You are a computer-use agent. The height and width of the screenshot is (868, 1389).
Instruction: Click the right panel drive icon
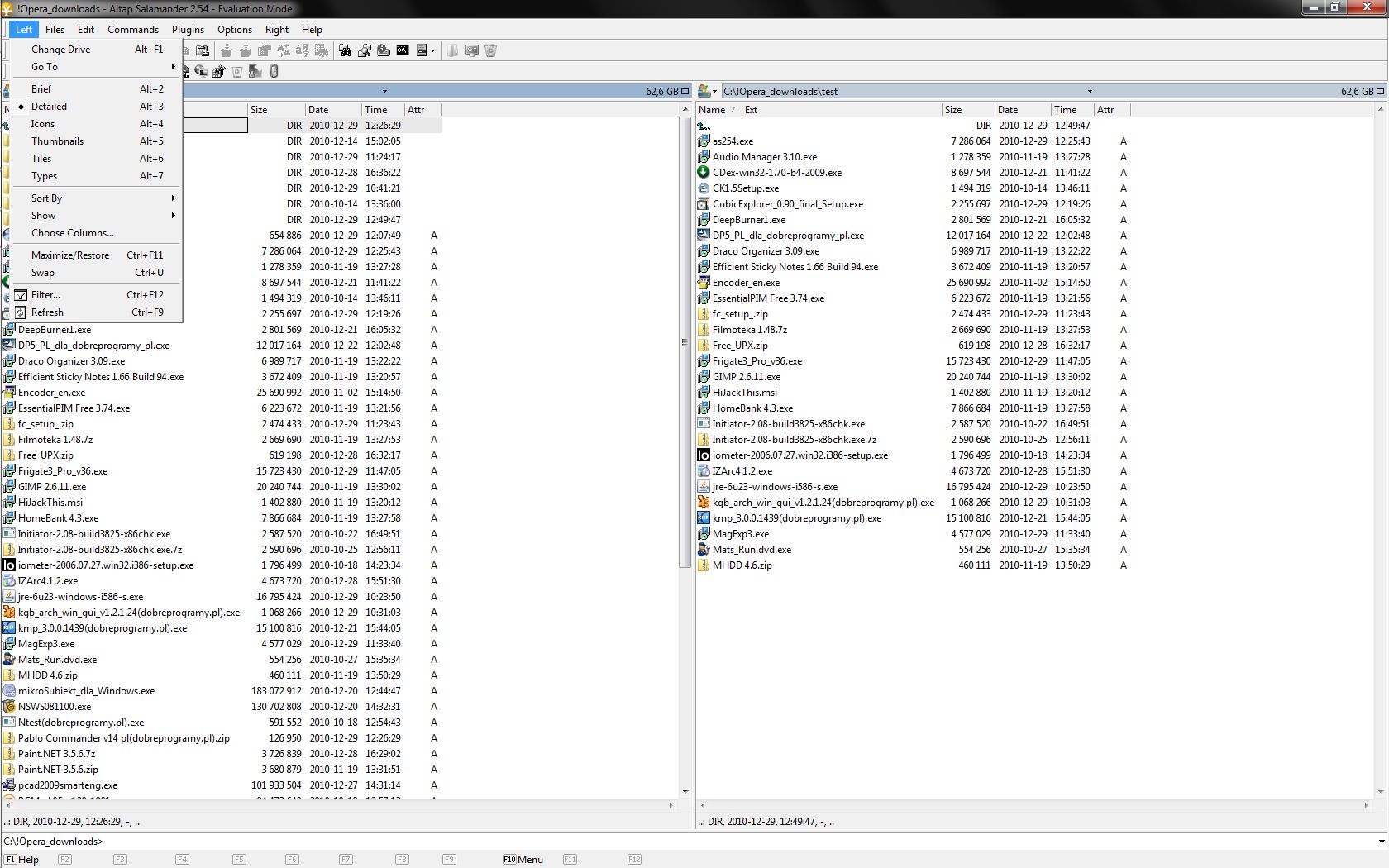(x=704, y=91)
